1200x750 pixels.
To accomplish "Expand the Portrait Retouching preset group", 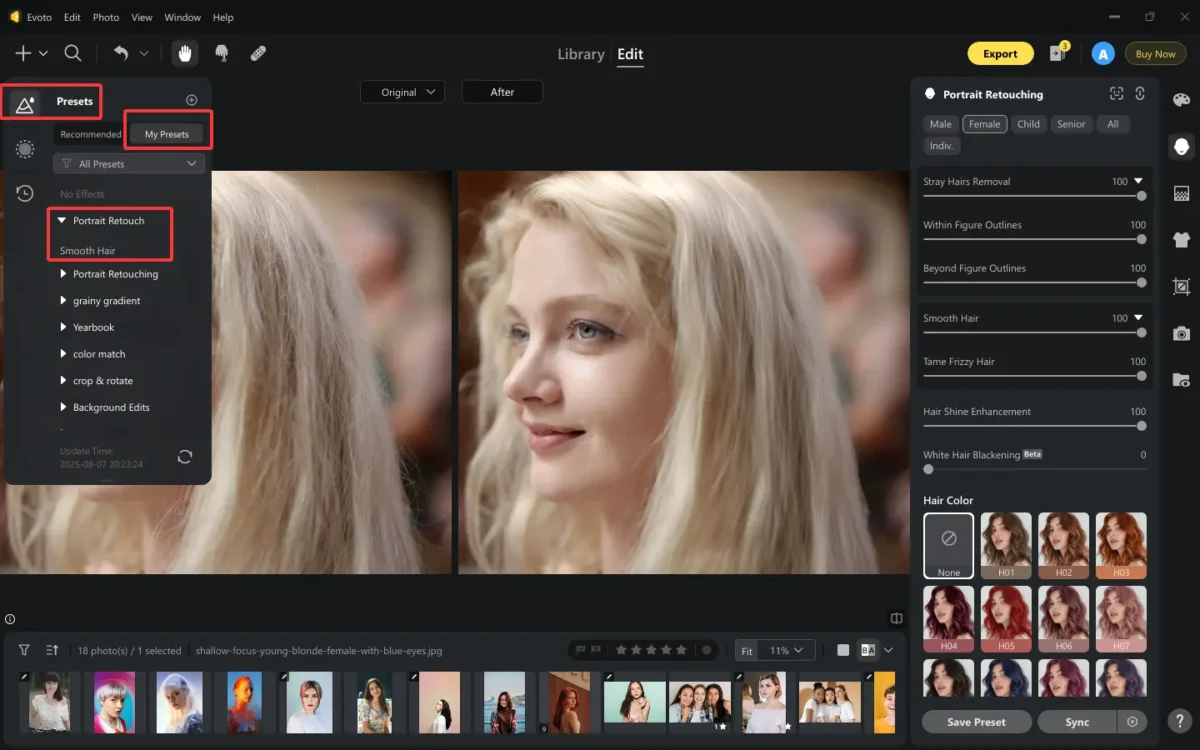I will click(64, 274).
